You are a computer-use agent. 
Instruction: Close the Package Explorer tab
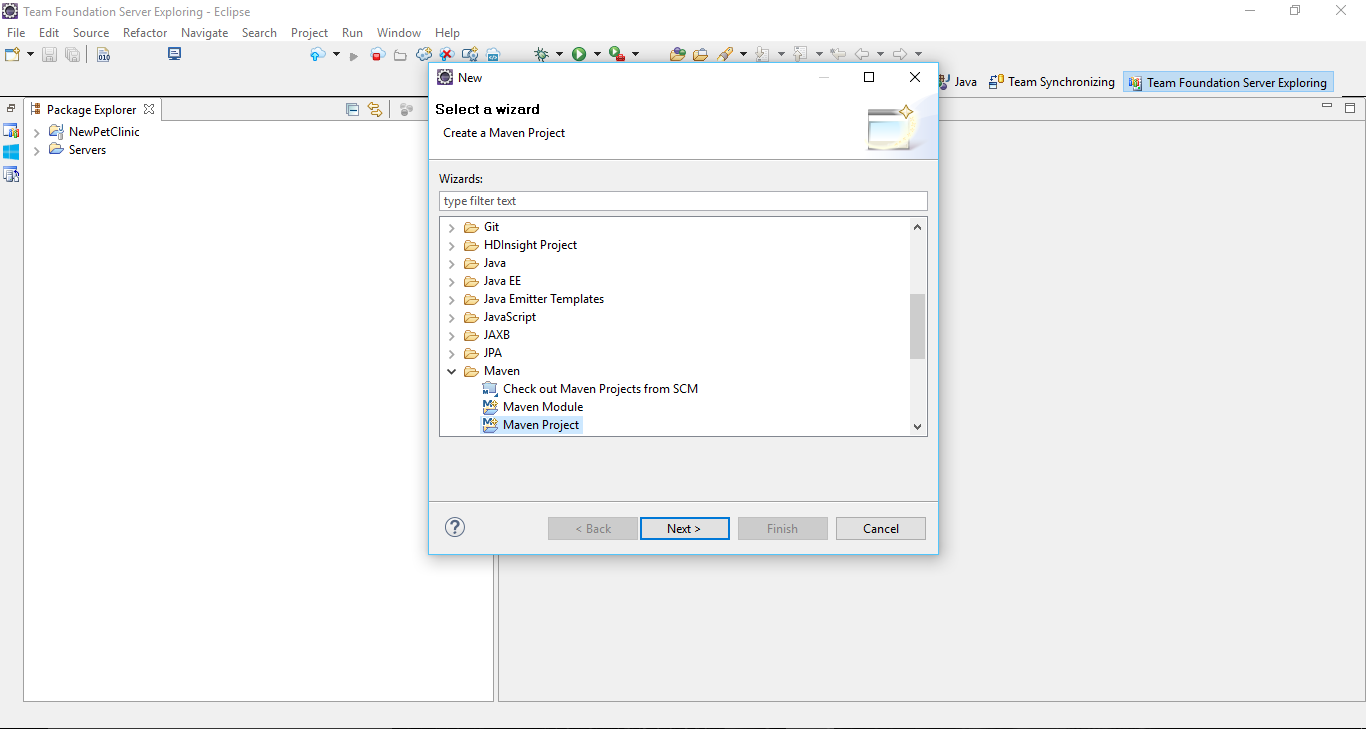(149, 109)
